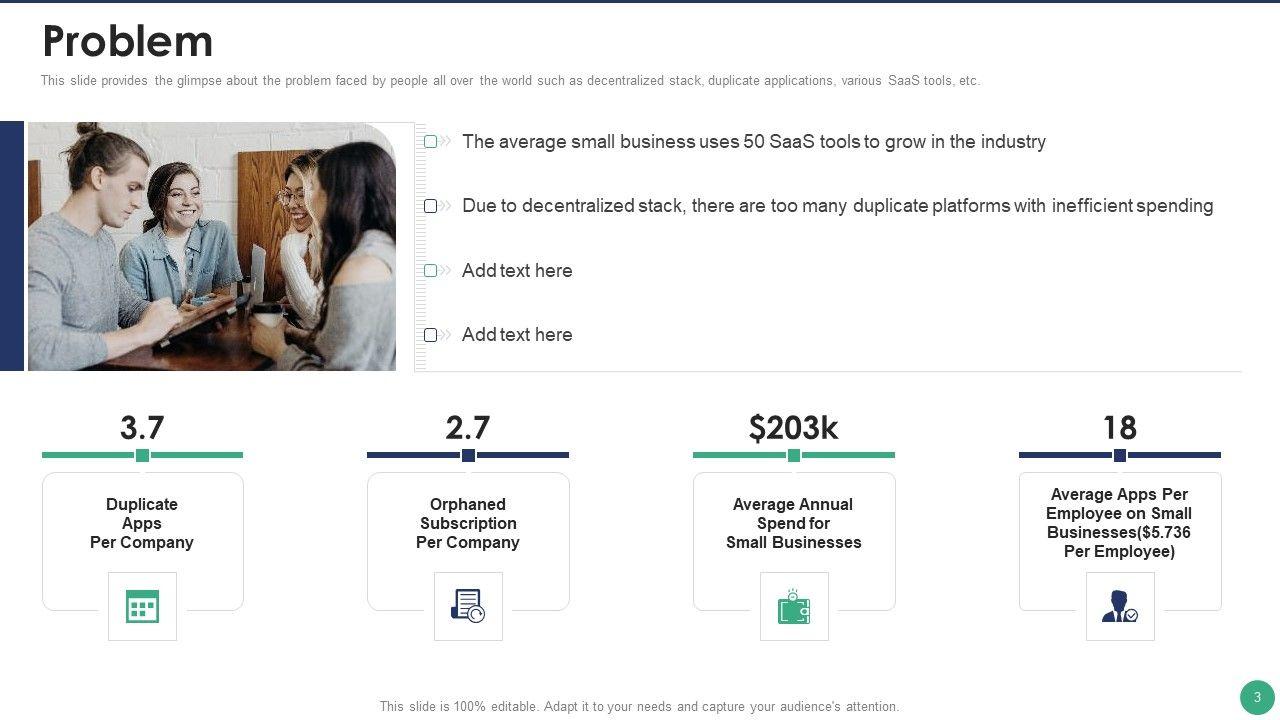
Task: Click the orphaned subscription document icon
Action: [468, 606]
